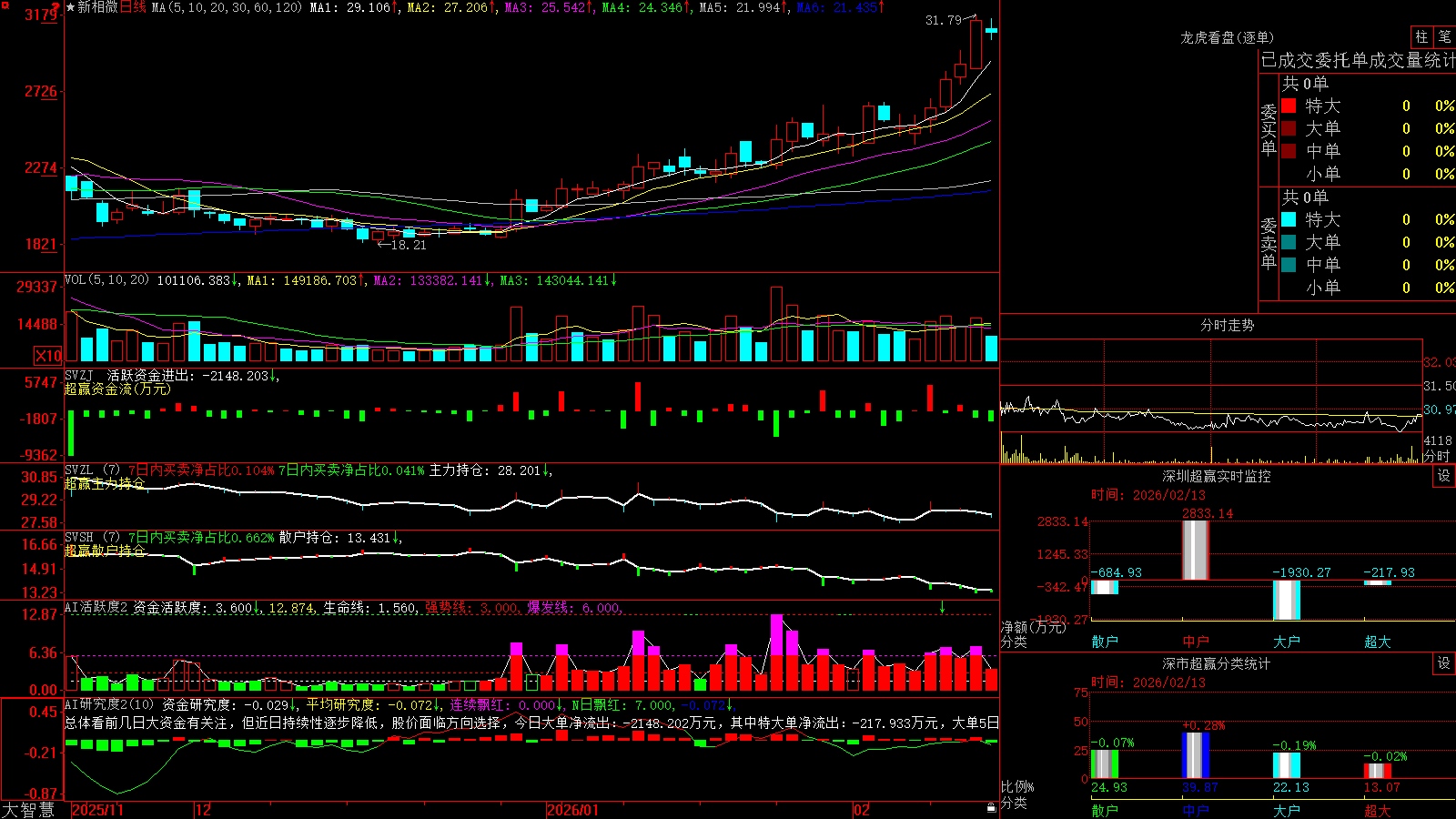Click the yellow 超赢散户持仓 label

(x=105, y=551)
